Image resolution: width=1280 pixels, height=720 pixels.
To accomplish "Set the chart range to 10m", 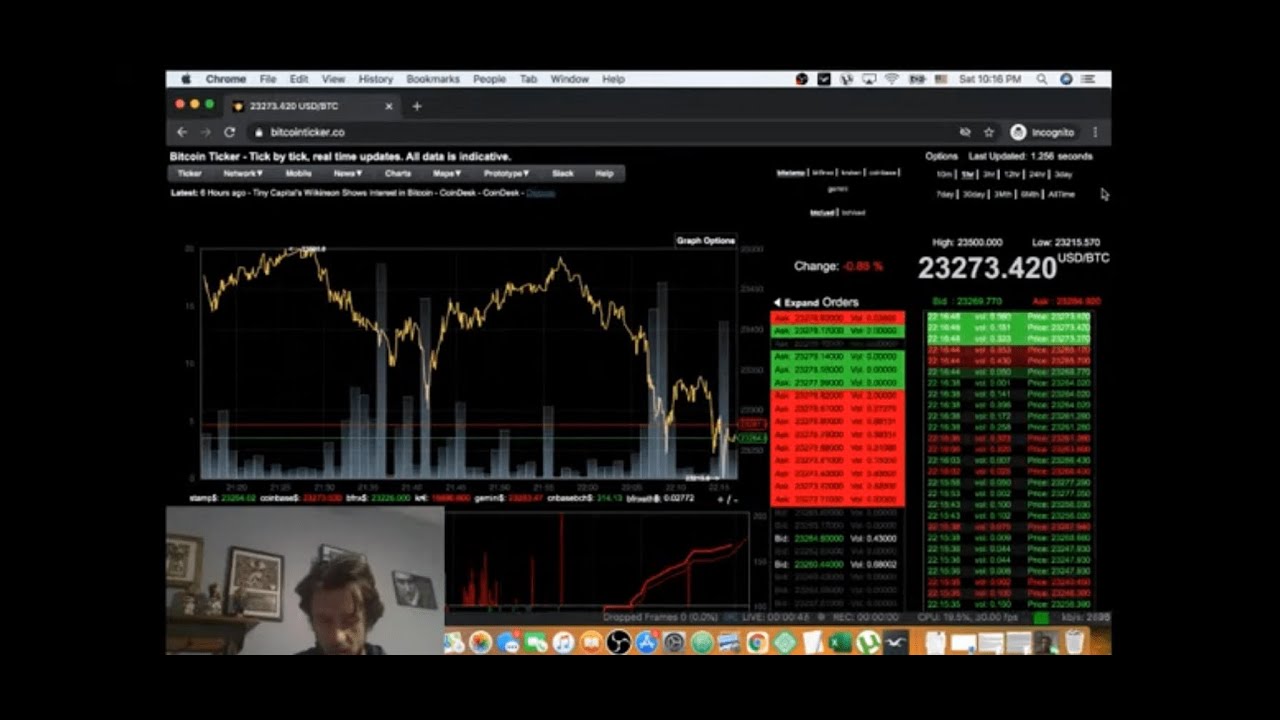I will click(944, 174).
